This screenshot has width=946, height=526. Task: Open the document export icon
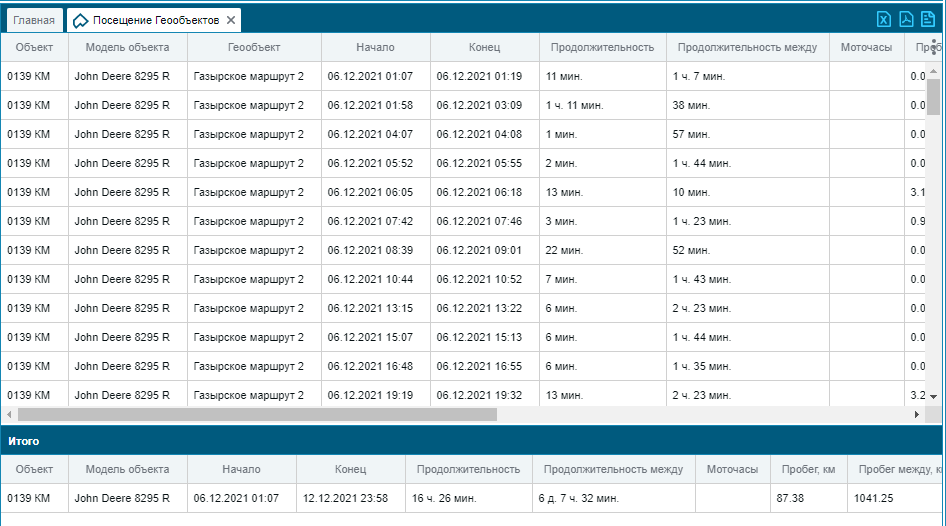[928, 19]
